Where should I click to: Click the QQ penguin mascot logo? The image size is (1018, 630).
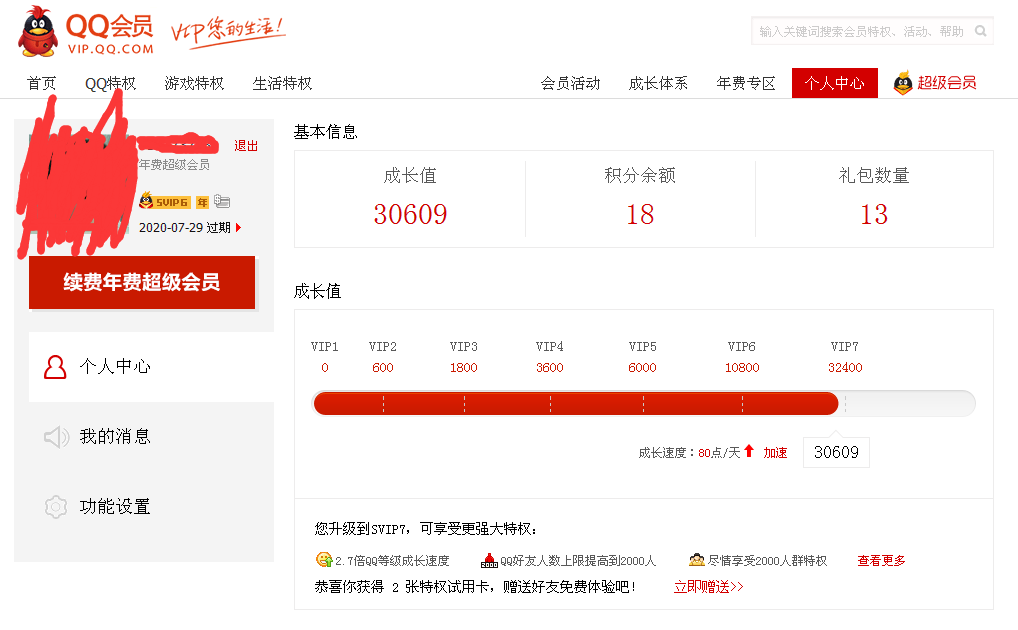38,31
